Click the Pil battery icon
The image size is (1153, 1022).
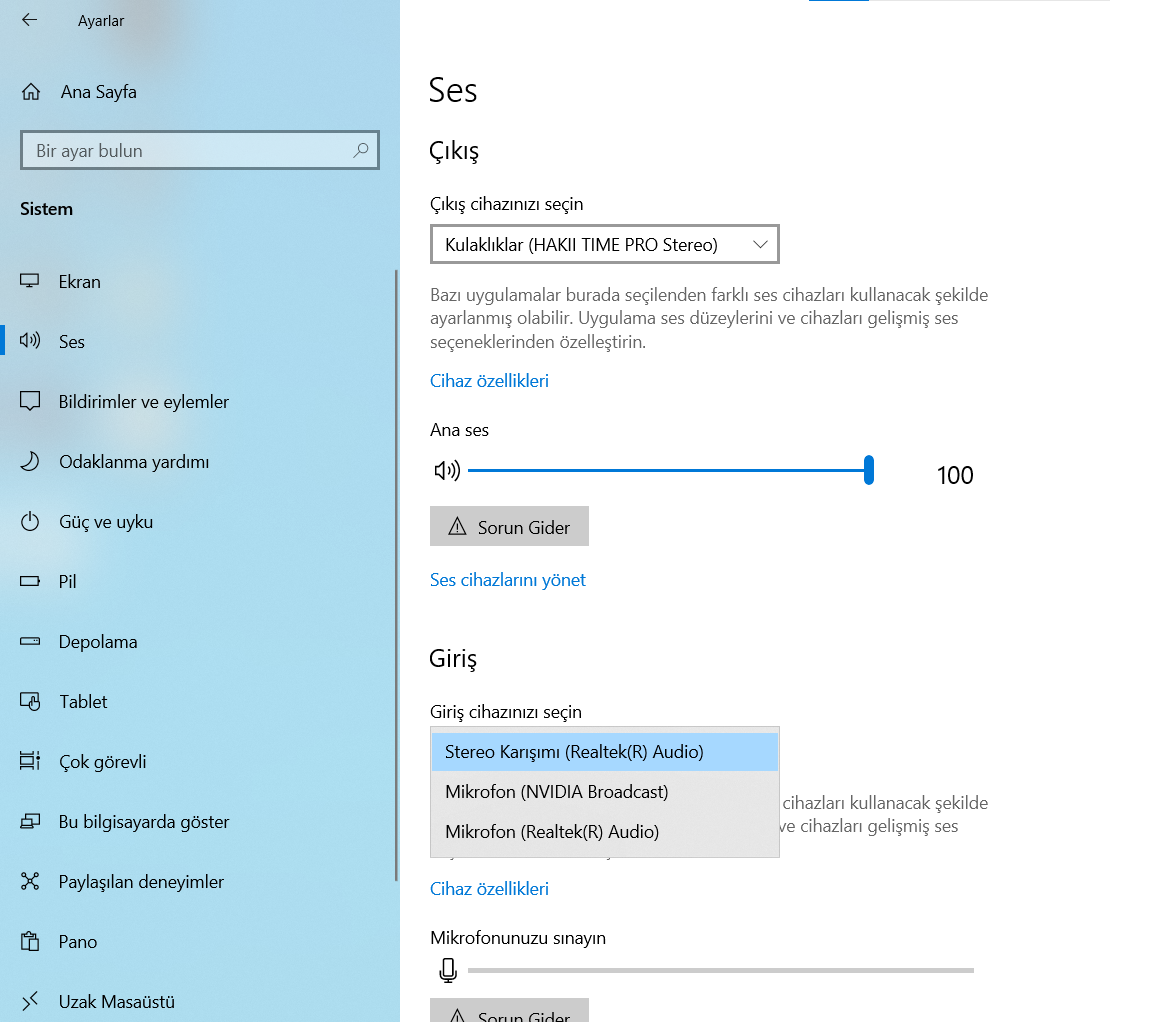30,581
